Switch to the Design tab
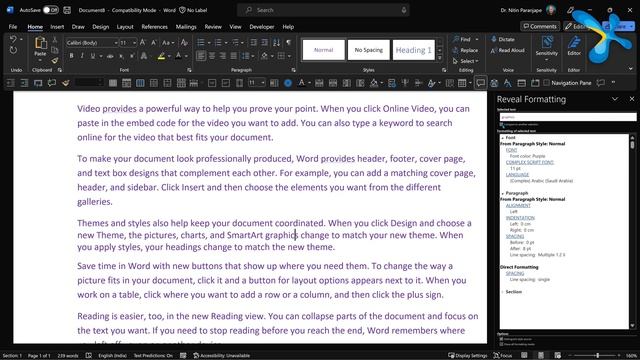Image resolution: width=640 pixels, height=360 pixels. (100, 27)
